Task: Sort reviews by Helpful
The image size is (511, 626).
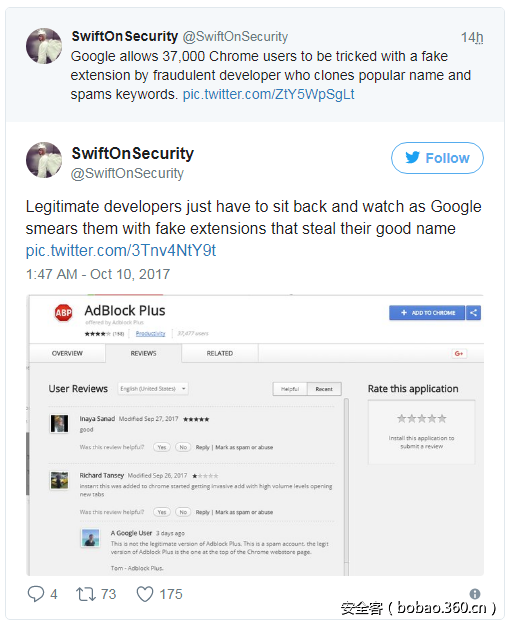Action: 290,389
